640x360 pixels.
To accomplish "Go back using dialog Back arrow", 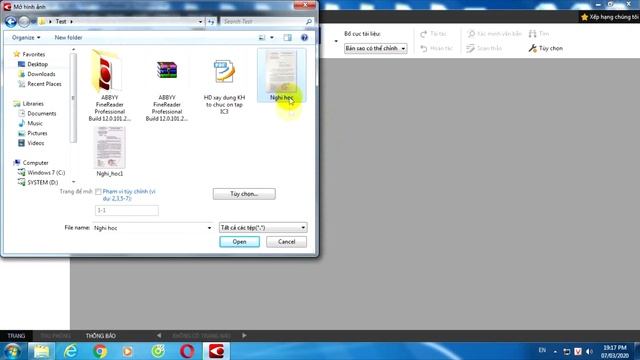I will (x=11, y=22).
